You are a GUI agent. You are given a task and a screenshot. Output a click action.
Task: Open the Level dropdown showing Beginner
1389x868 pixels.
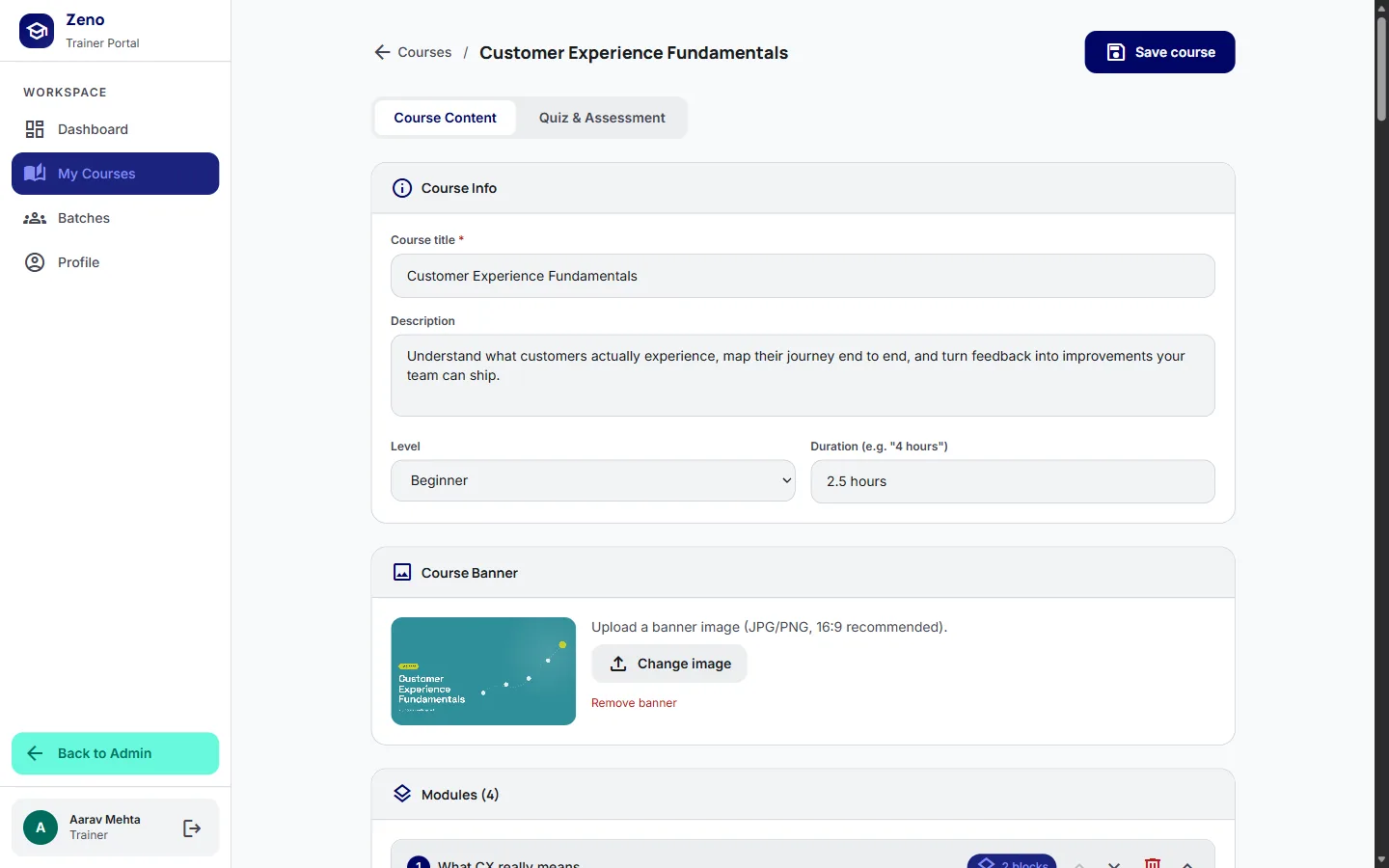593,480
